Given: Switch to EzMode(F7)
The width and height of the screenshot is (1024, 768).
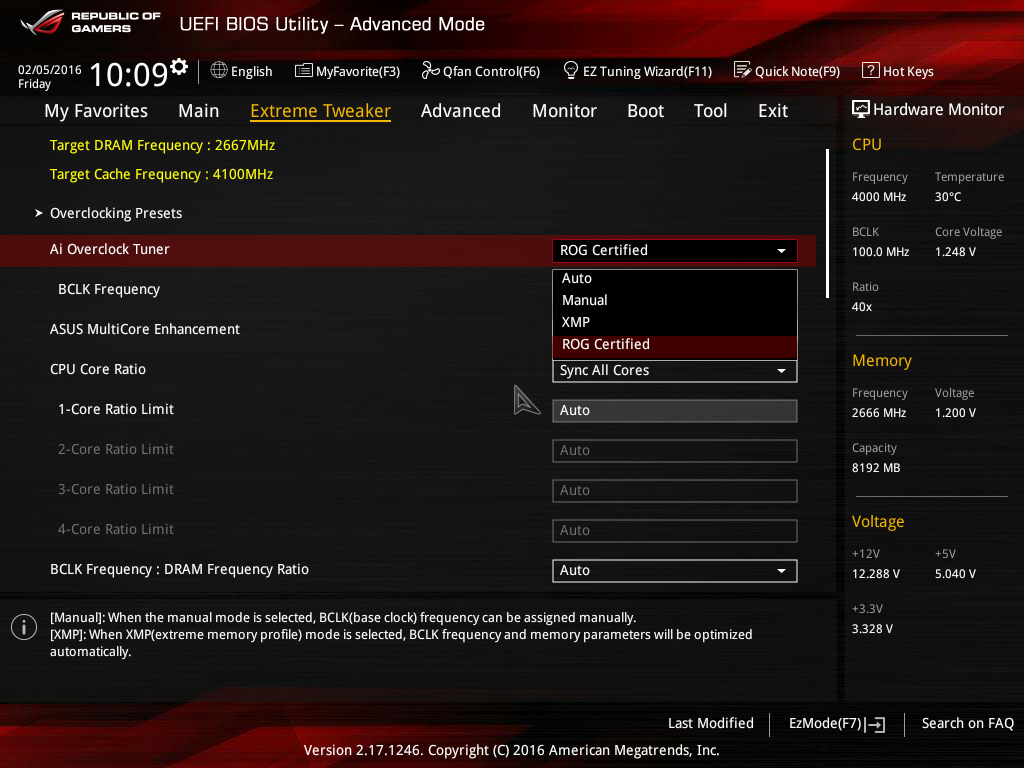Looking at the screenshot, I should point(837,724).
